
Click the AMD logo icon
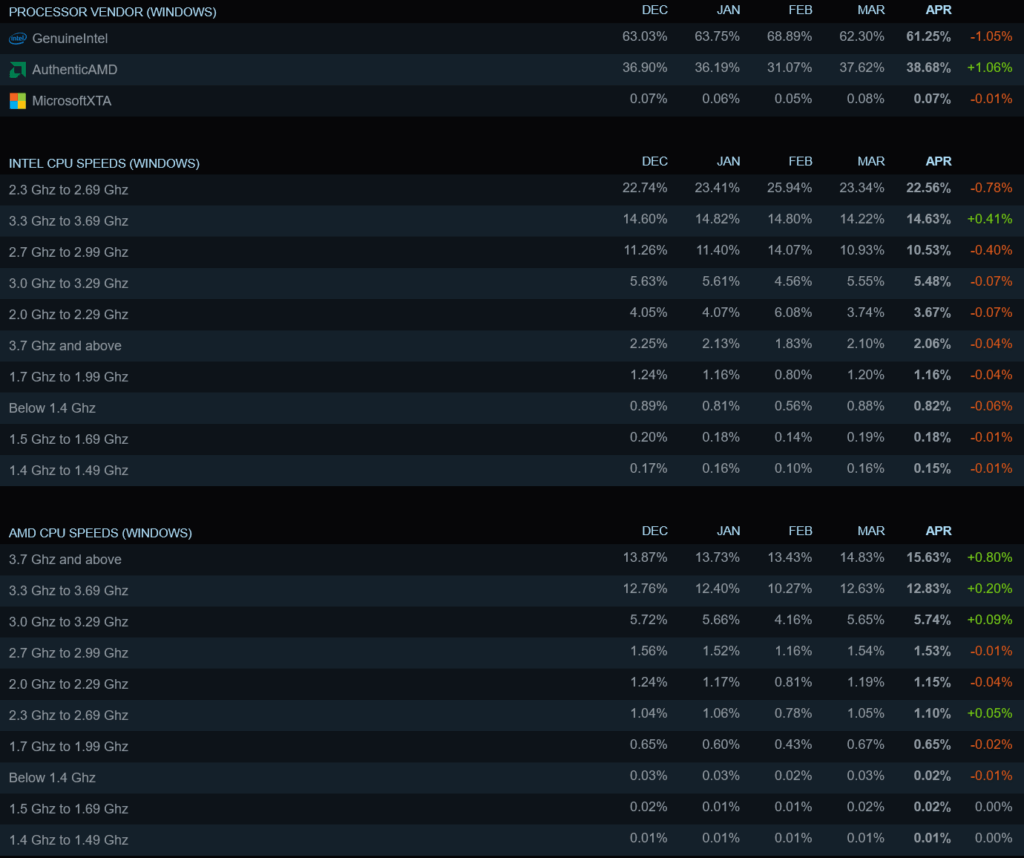point(18,70)
